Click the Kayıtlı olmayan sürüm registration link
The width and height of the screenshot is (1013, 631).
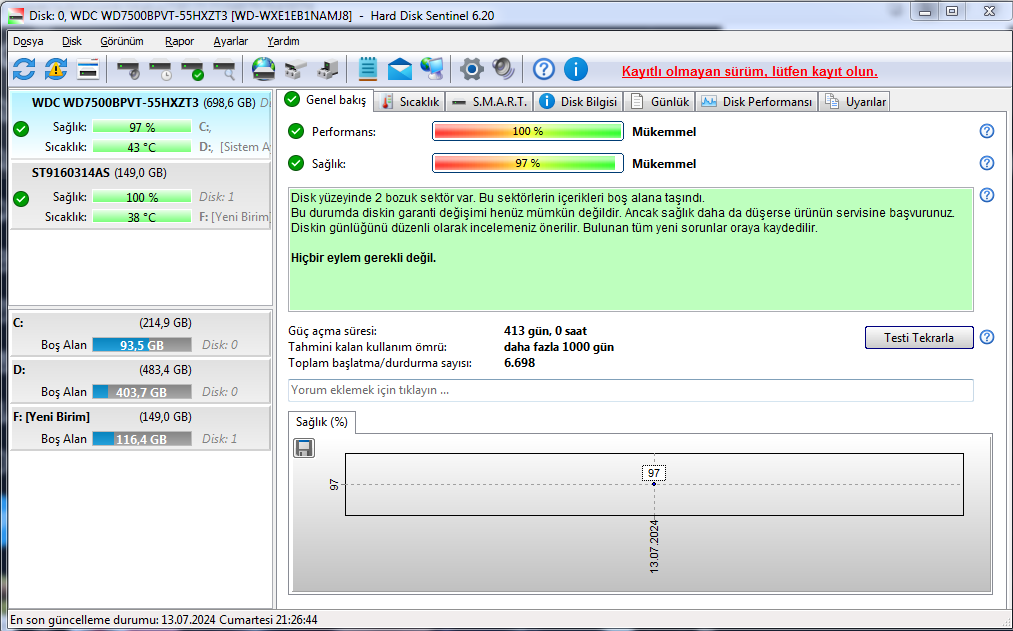(x=749, y=72)
